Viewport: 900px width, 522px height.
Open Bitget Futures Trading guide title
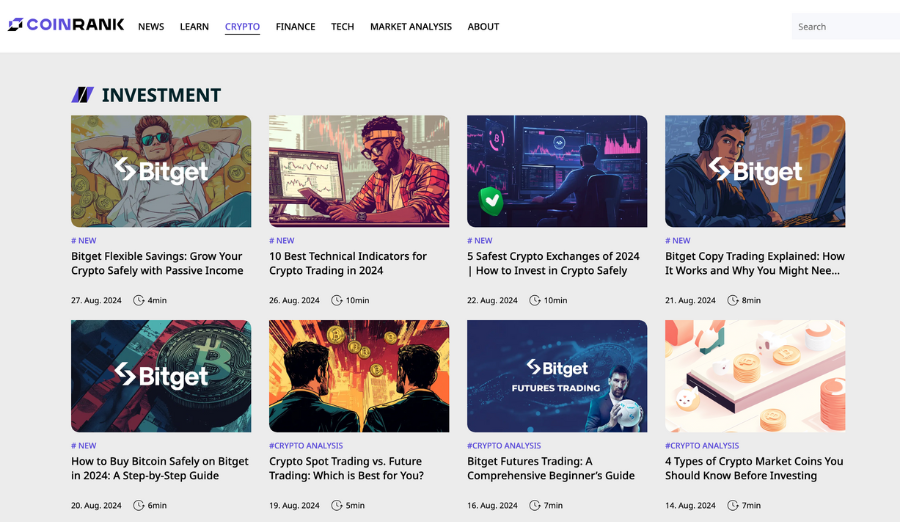[551, 469]
